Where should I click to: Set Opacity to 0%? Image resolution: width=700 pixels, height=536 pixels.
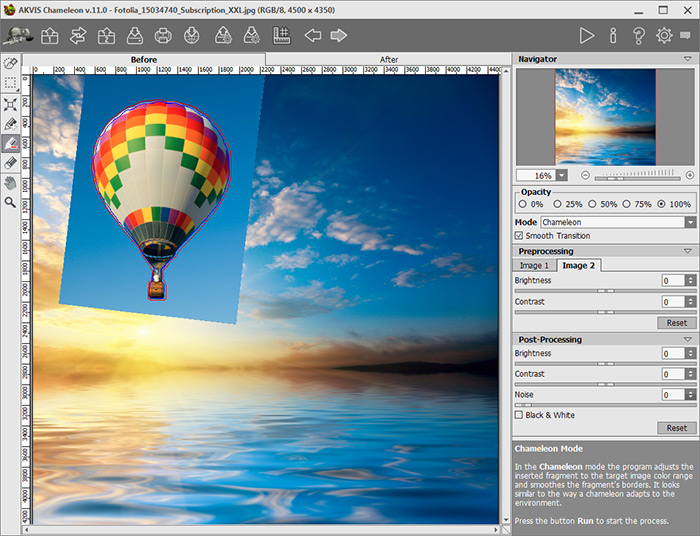point(523,204)
